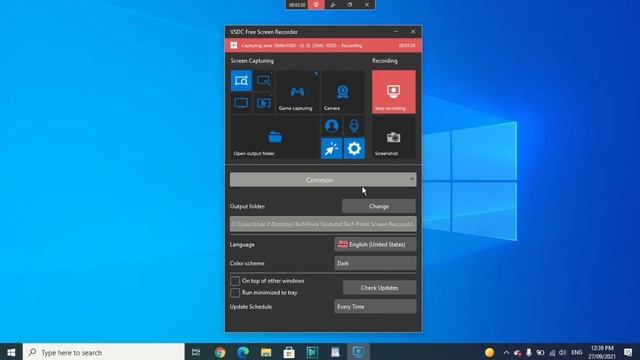Click the output folder path field

(x=323, y=224)
